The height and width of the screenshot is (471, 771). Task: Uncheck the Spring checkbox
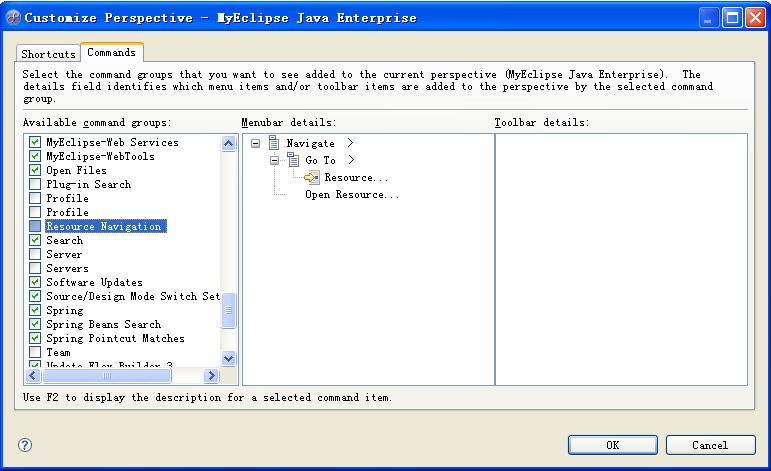[35, 310]
